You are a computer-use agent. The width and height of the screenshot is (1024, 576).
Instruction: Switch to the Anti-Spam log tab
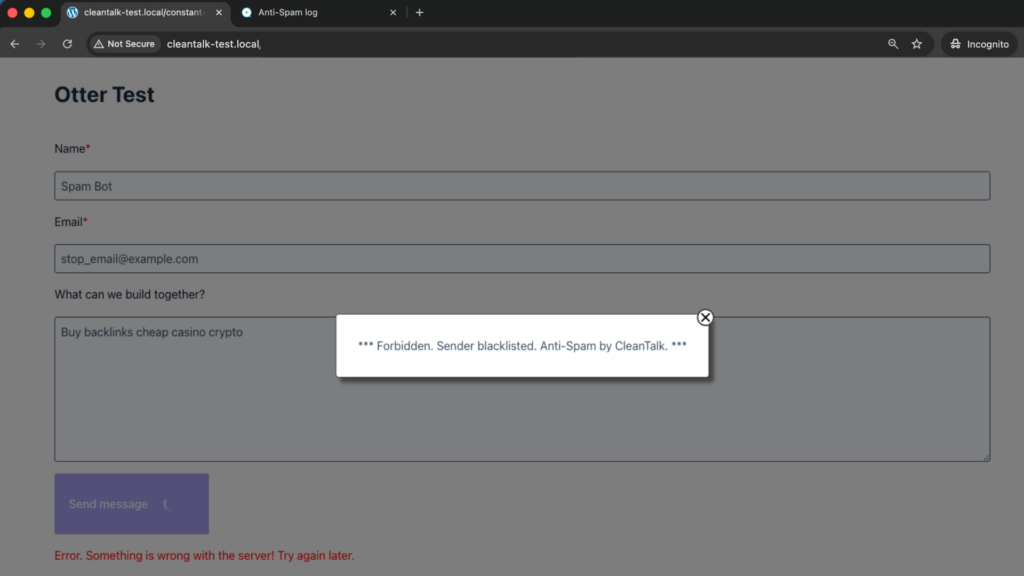(316, 12)
